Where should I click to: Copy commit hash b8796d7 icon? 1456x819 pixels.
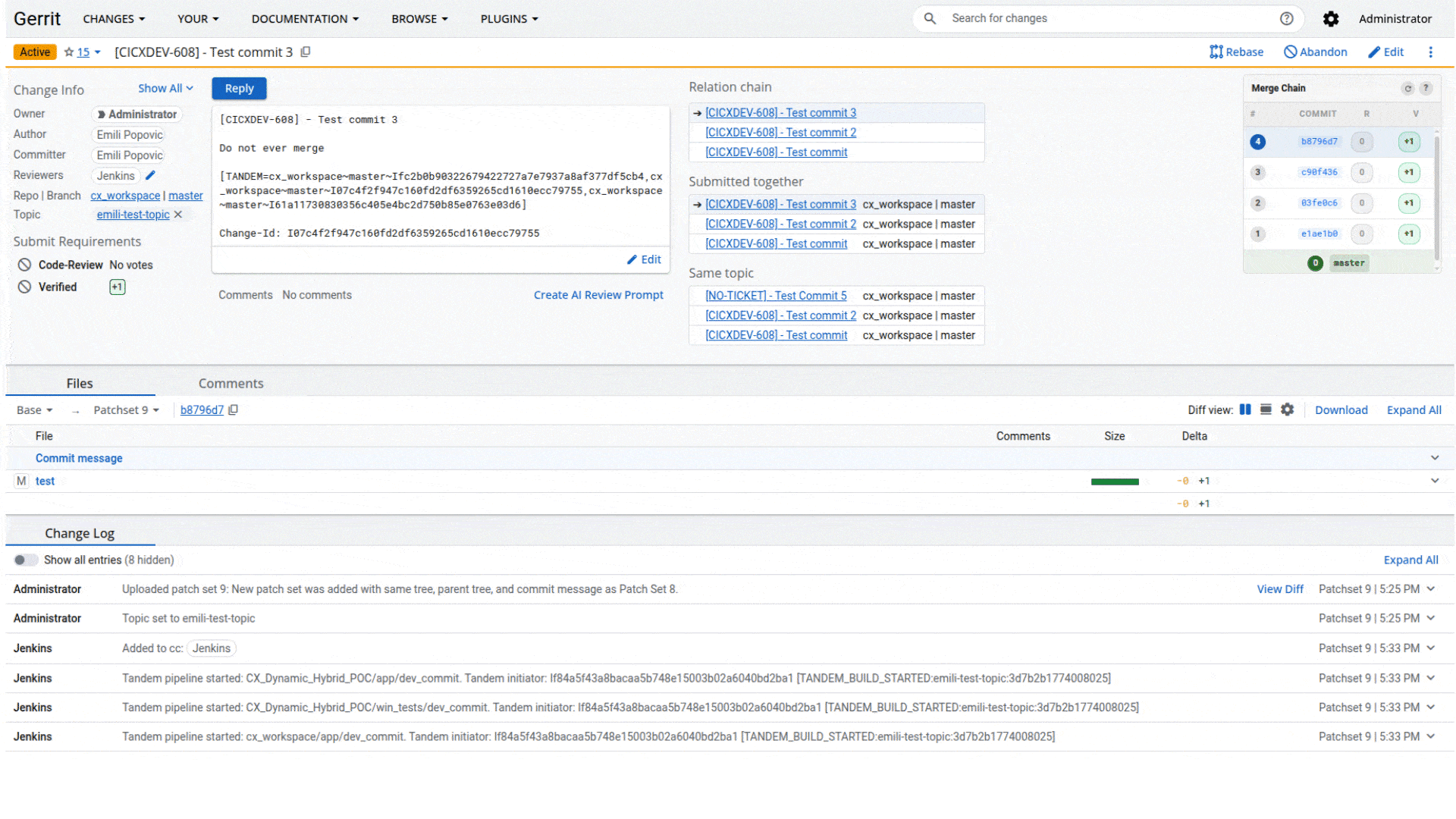coord(234,409)
